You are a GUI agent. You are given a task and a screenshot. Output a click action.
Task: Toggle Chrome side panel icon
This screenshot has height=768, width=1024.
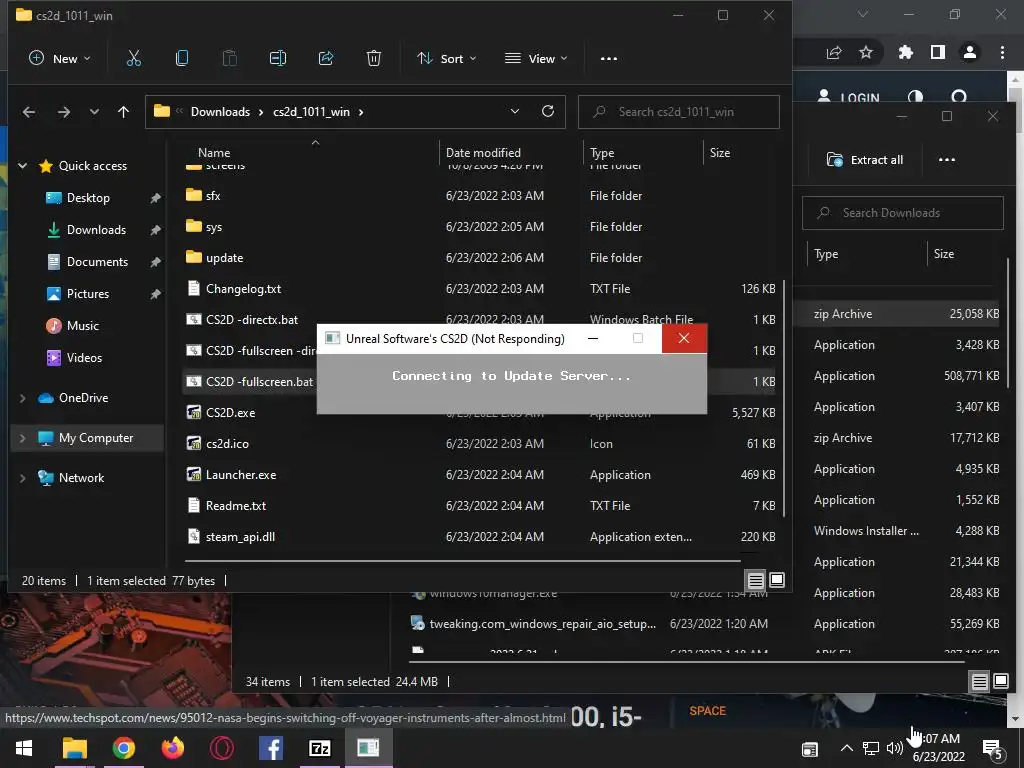(x=938, y=52)
